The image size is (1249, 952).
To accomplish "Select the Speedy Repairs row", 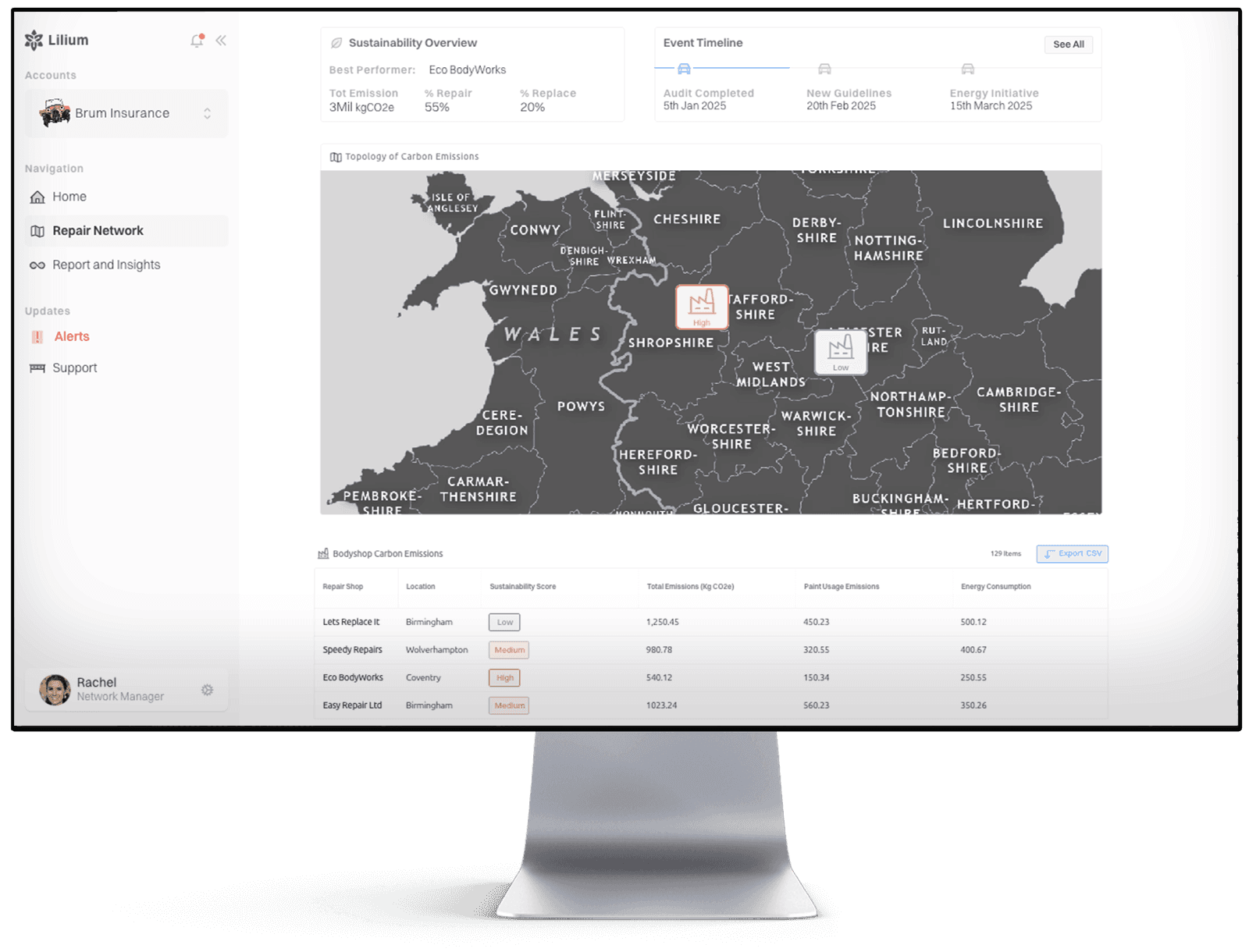I will click(711, 650).
